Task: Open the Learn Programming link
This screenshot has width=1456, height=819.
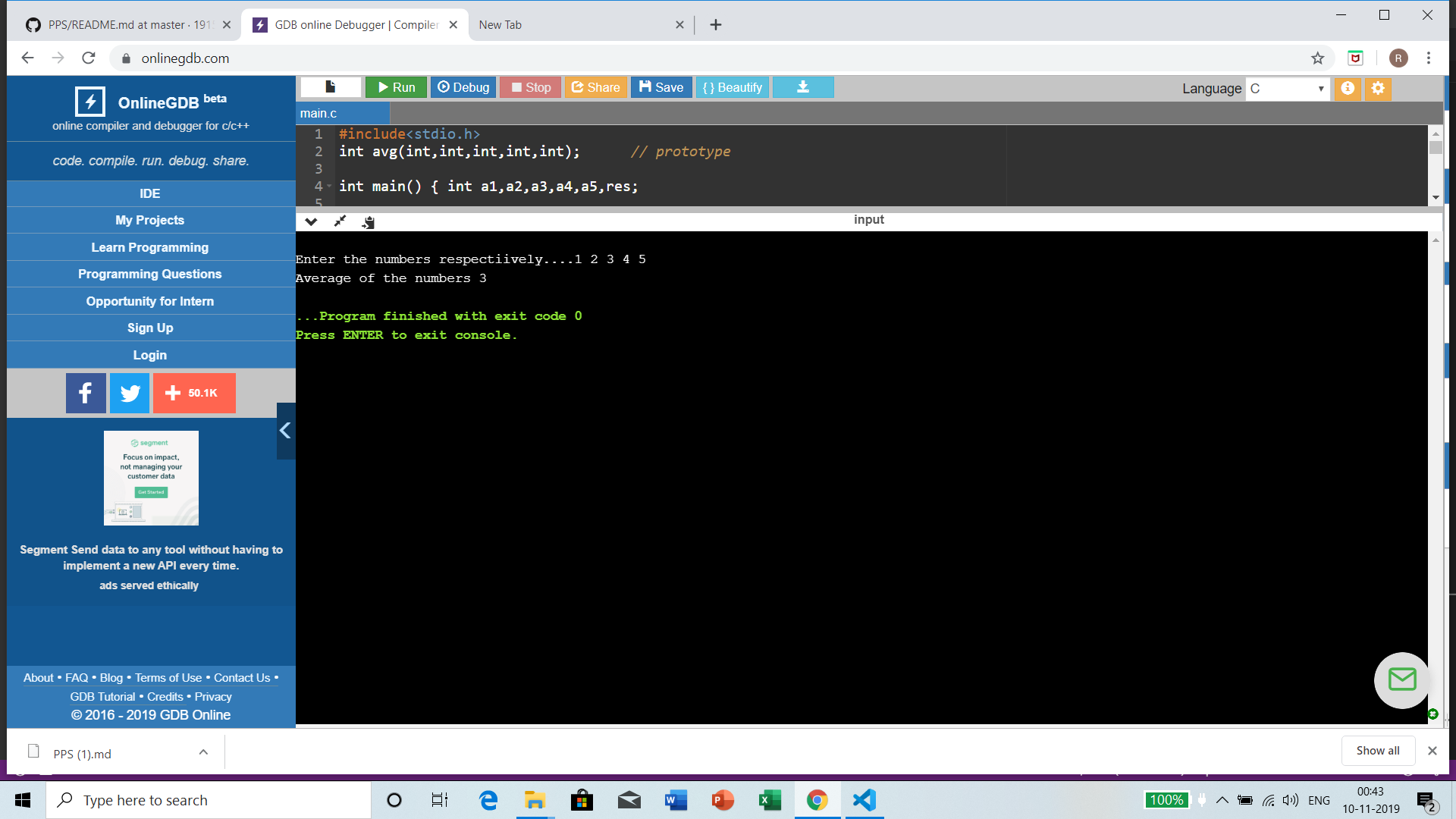Action: [x=150, y=247]
